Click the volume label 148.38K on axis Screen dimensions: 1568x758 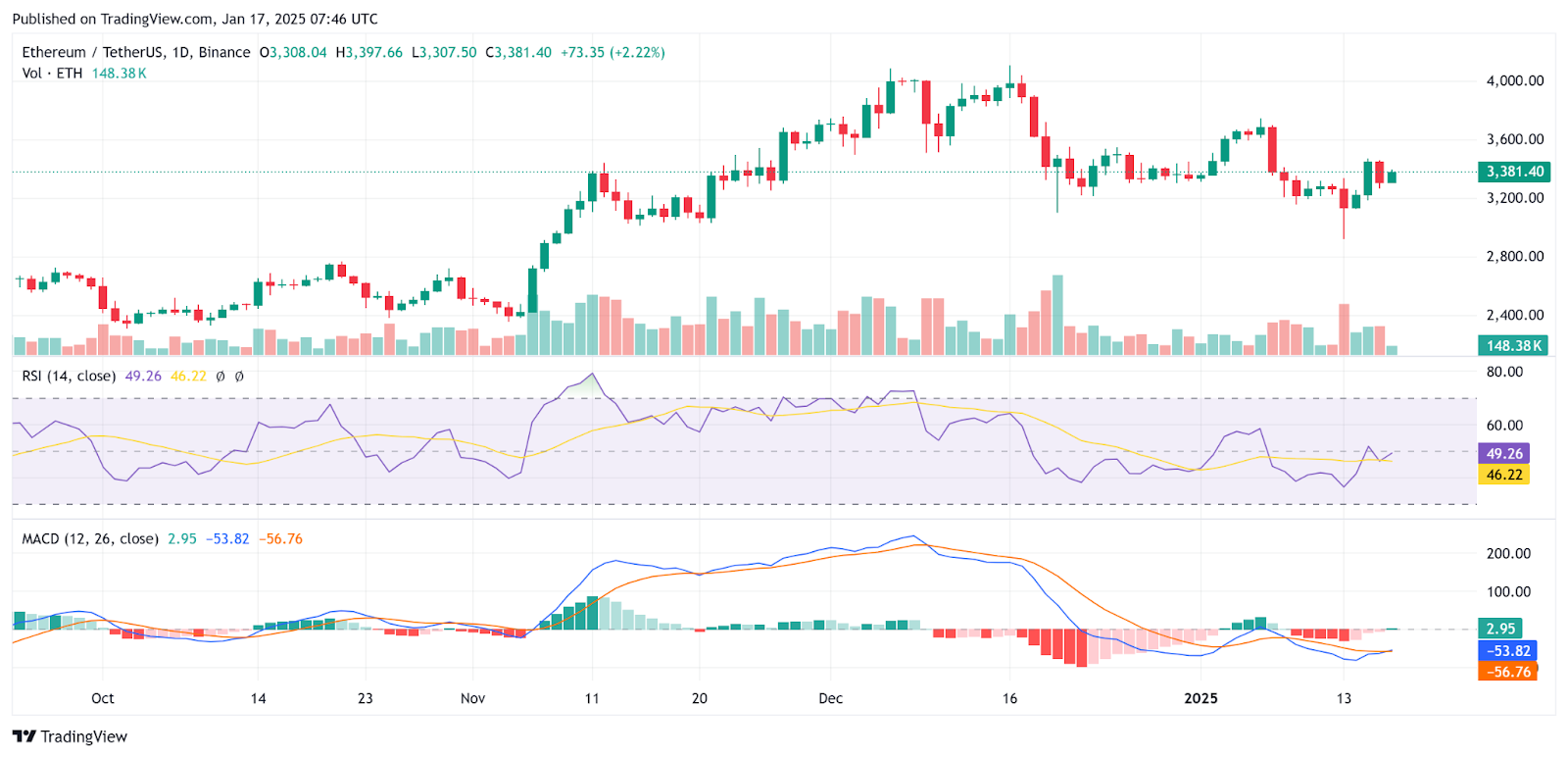coord(1514,345)
